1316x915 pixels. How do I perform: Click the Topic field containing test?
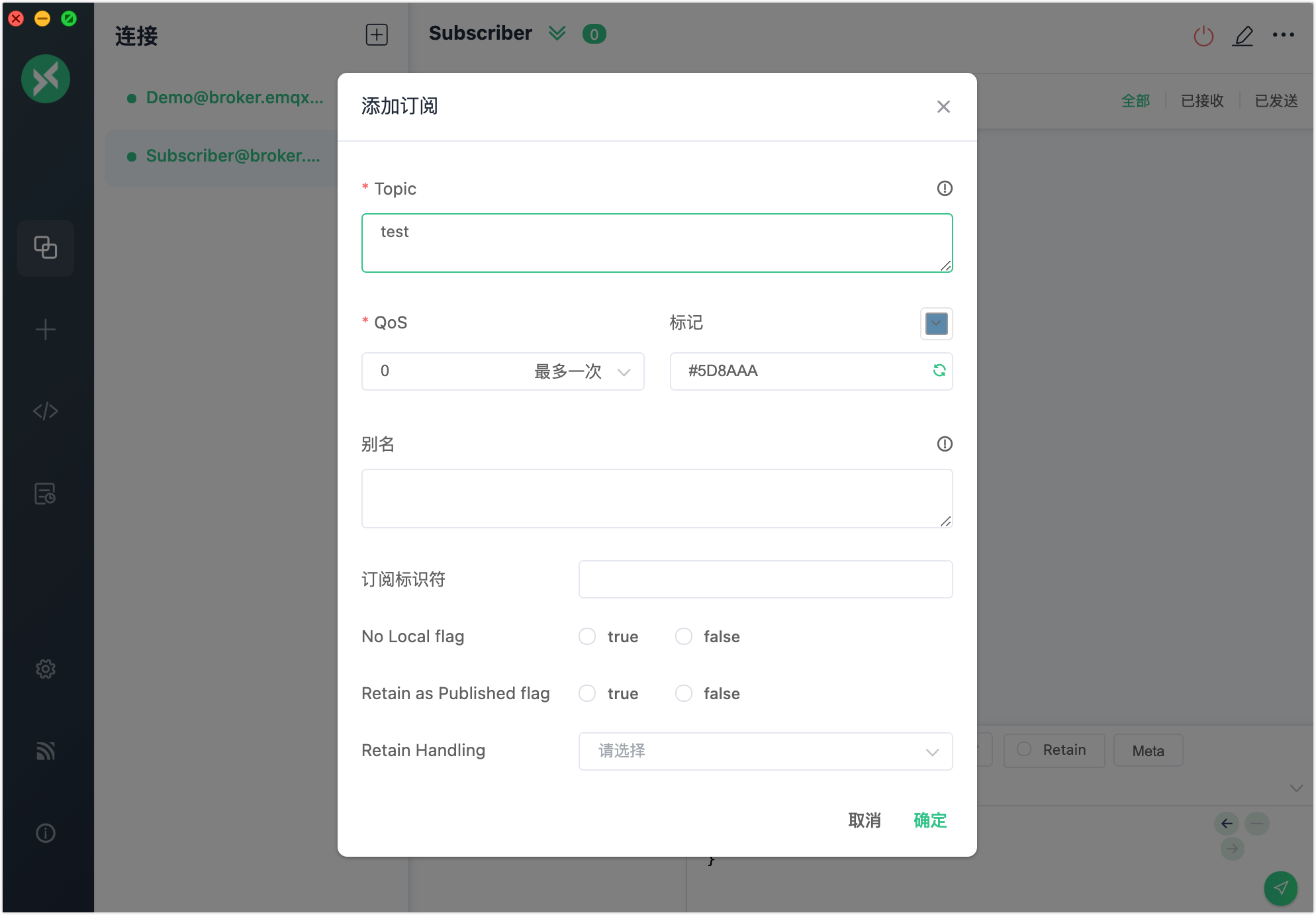point(657,242)
